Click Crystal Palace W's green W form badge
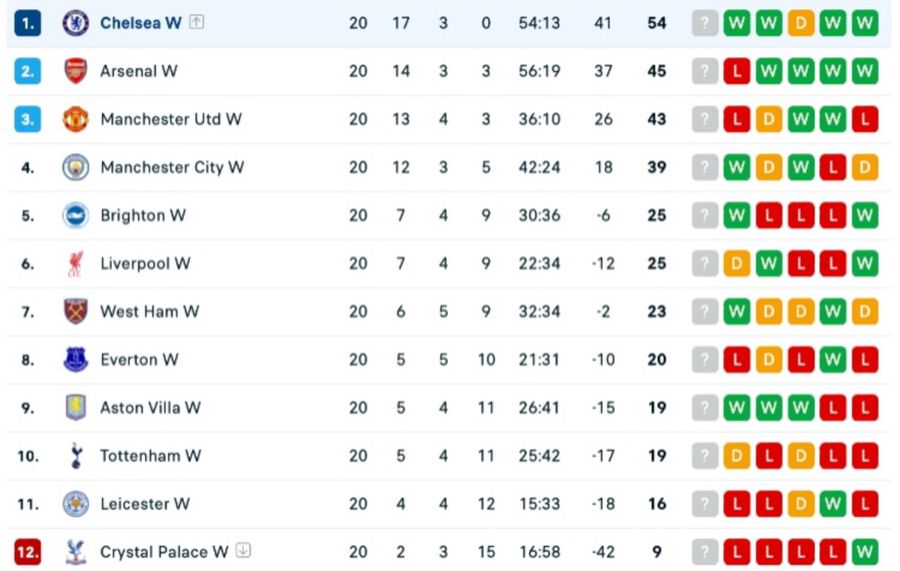The height and width of the screenshot is (571, 900). click(865, 552)
